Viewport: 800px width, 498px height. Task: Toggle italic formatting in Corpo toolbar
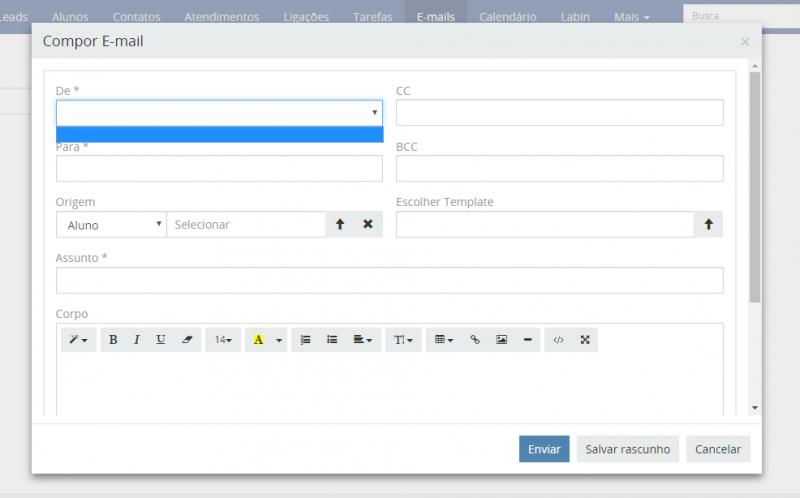tap(137, 340)
